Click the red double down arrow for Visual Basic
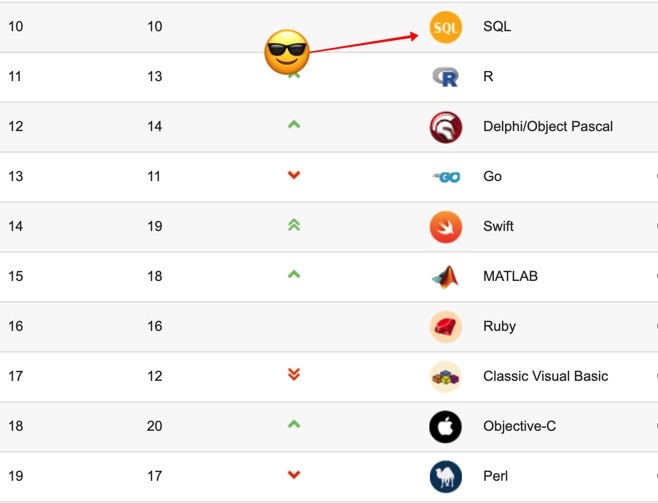Image resolution: width=658 pixels, height=503 pixels. coord(294,375)
